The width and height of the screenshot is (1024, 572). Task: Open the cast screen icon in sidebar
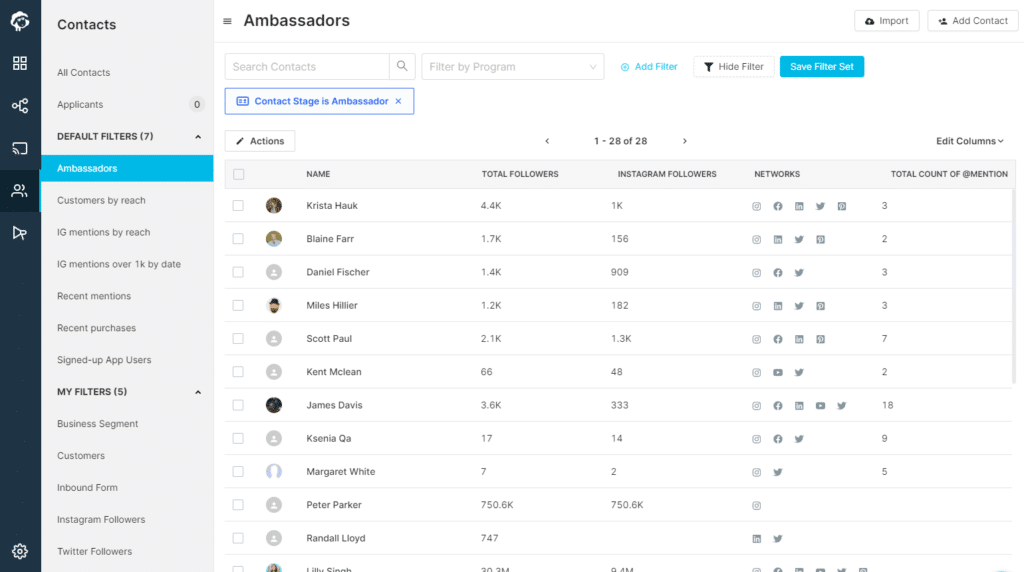[19, 148]
